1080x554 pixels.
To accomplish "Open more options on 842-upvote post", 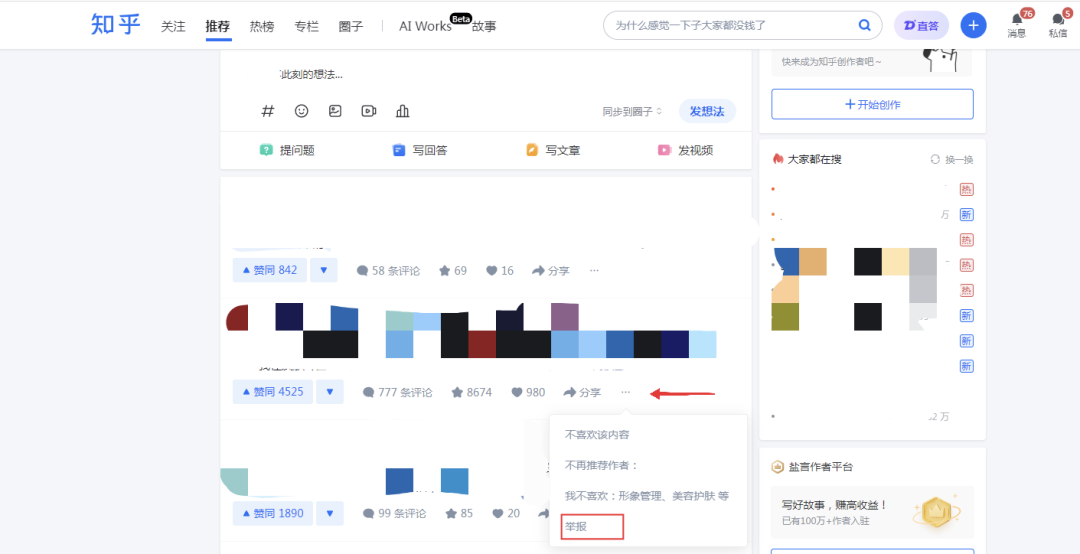I will [x=594, y=271].
